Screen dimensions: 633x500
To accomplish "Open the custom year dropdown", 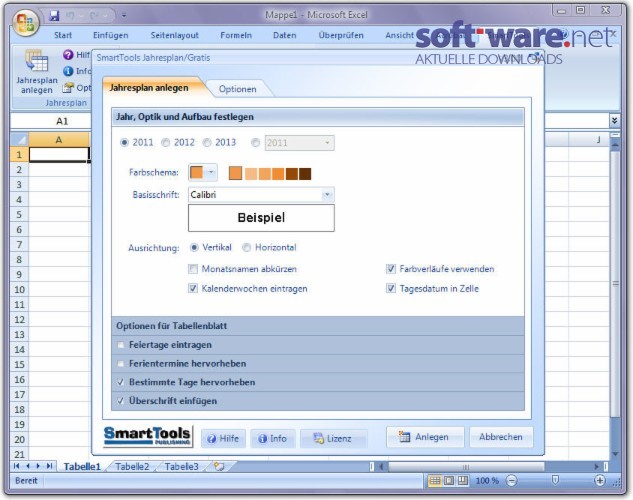I will [327, 142].
